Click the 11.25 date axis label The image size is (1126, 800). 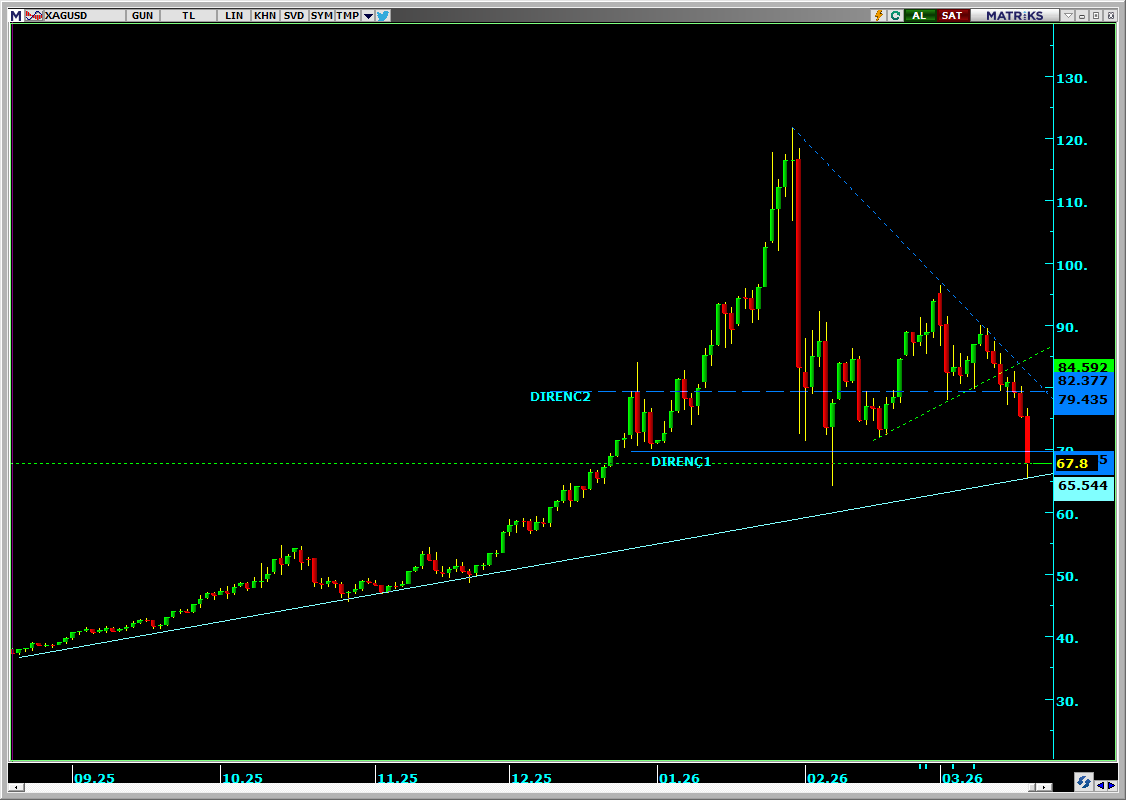[x=398, y=778]
